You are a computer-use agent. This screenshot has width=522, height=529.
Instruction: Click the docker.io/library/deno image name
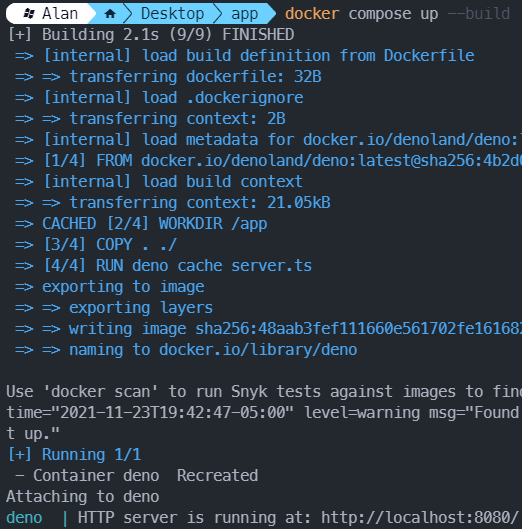[258, 350]
